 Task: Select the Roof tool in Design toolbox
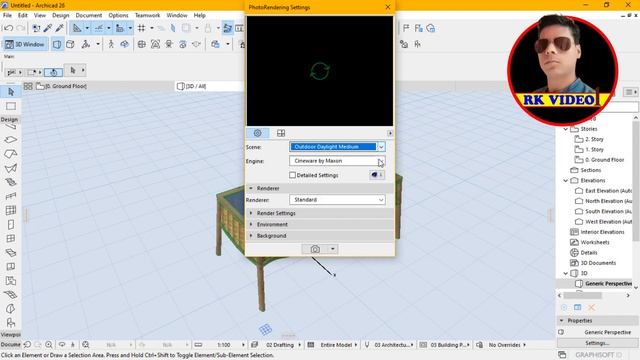pyautogui.click(x=11, y=154)
